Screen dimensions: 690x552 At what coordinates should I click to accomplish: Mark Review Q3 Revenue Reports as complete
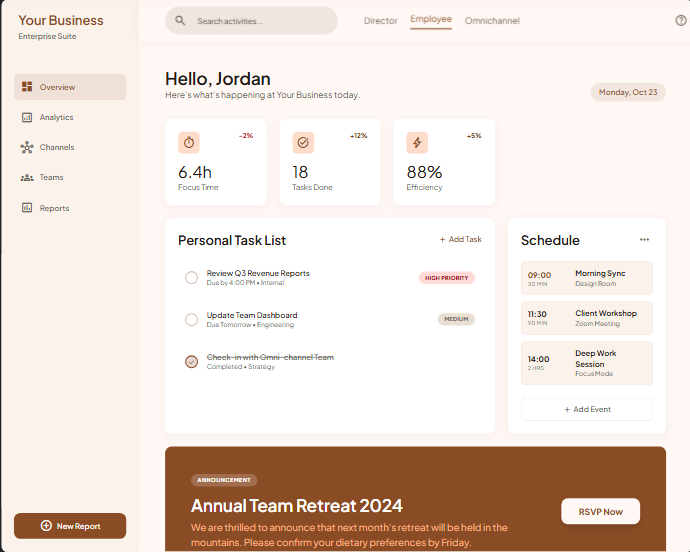[191, 278]
